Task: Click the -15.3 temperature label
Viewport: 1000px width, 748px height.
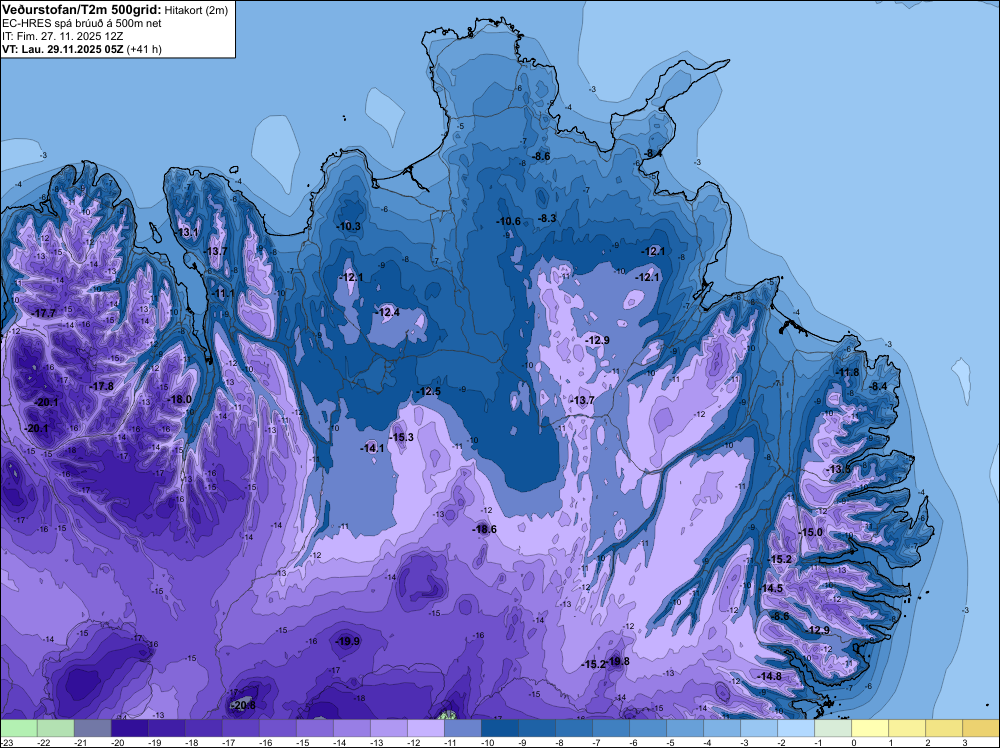Action: pyautogui.click(x=401, y=437)
